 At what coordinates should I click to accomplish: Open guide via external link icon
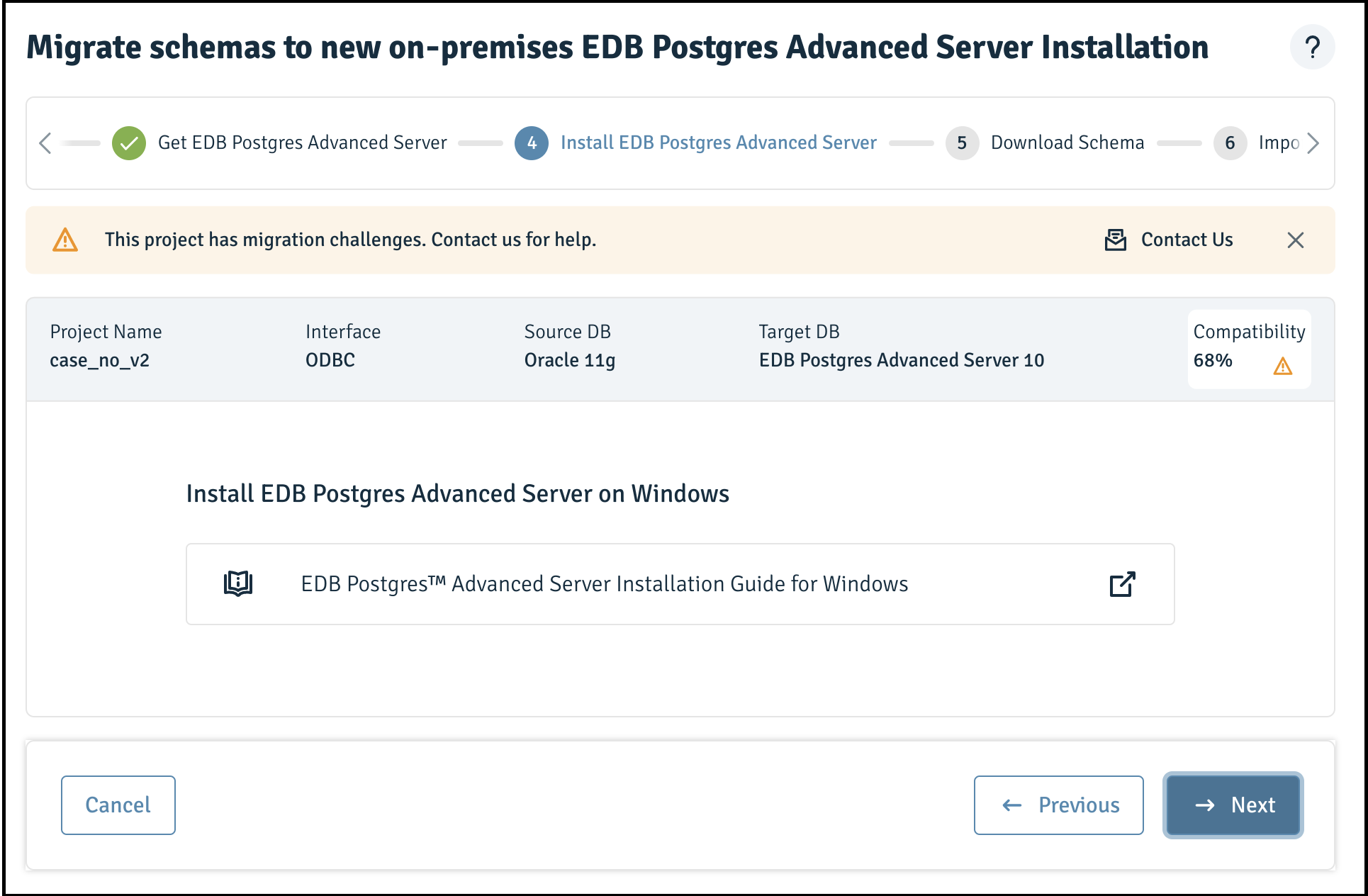point(1123,584)
